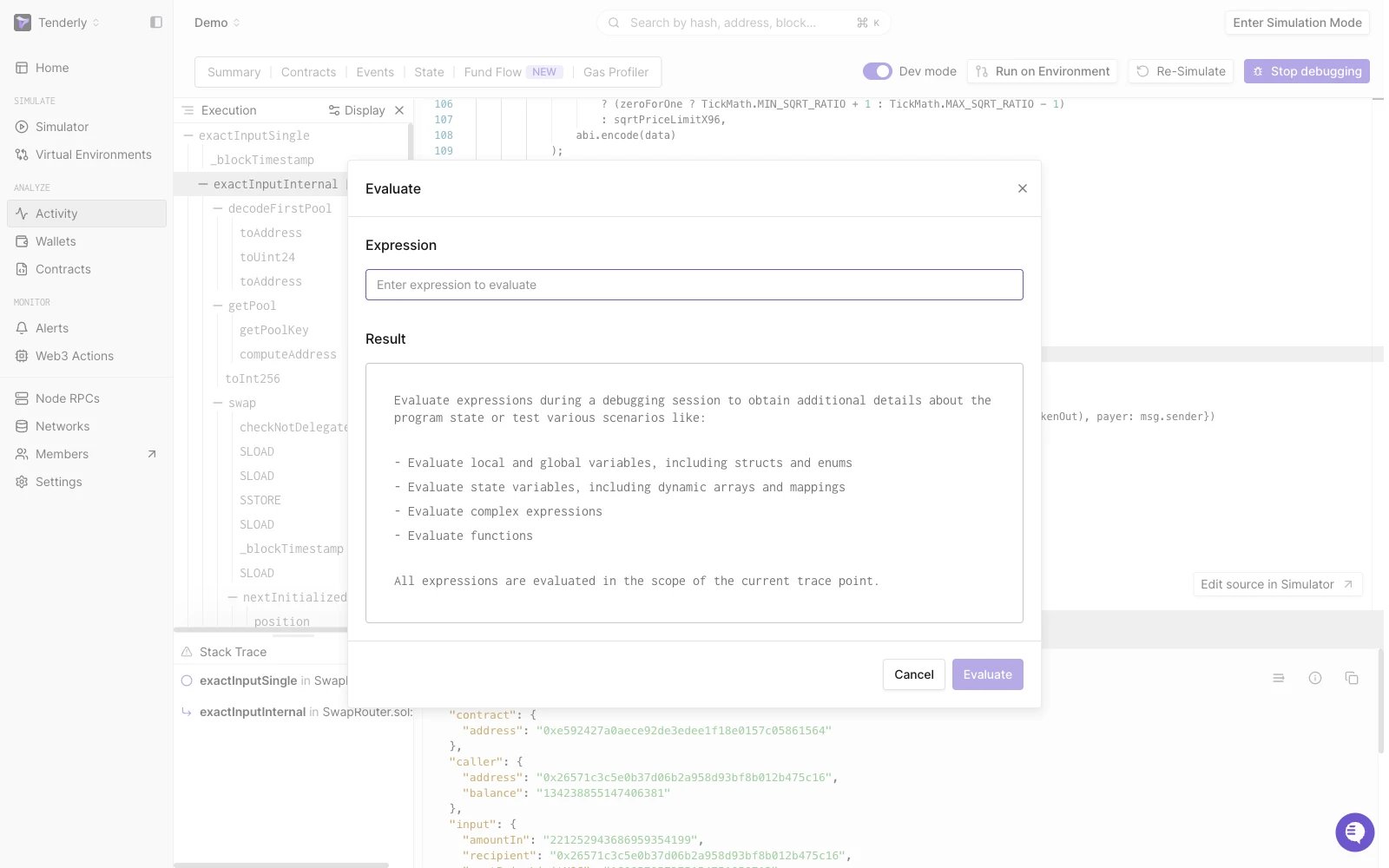
Task: Select the getPoolKey trace row
Action: [x=274, y=330]
